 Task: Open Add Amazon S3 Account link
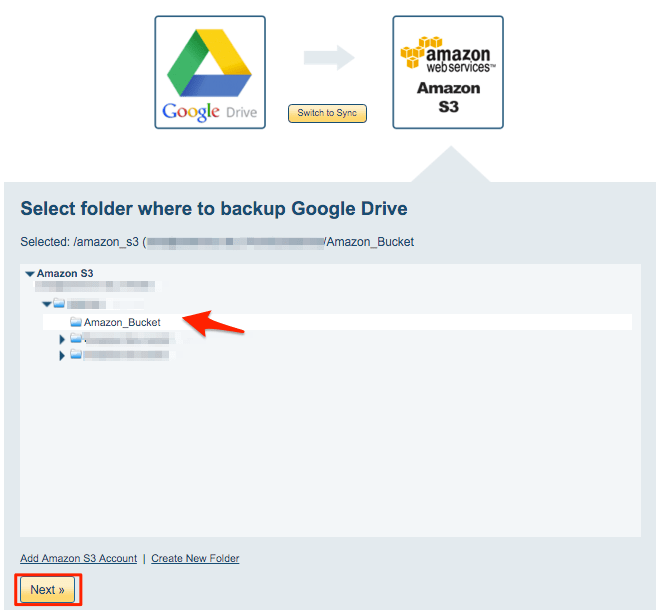click(x=79, y=558)
